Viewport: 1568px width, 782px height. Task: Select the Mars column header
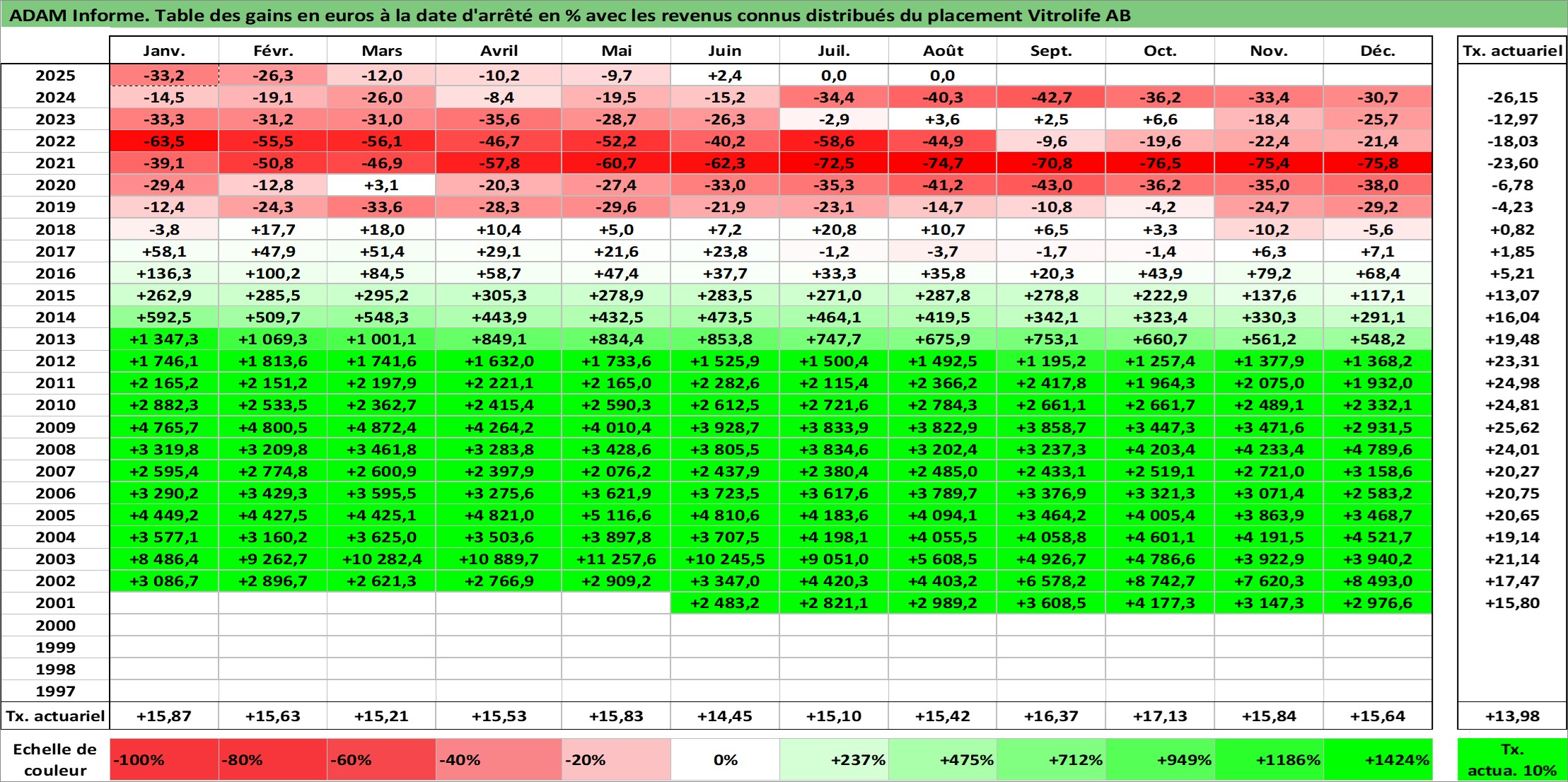coord(381,50)
